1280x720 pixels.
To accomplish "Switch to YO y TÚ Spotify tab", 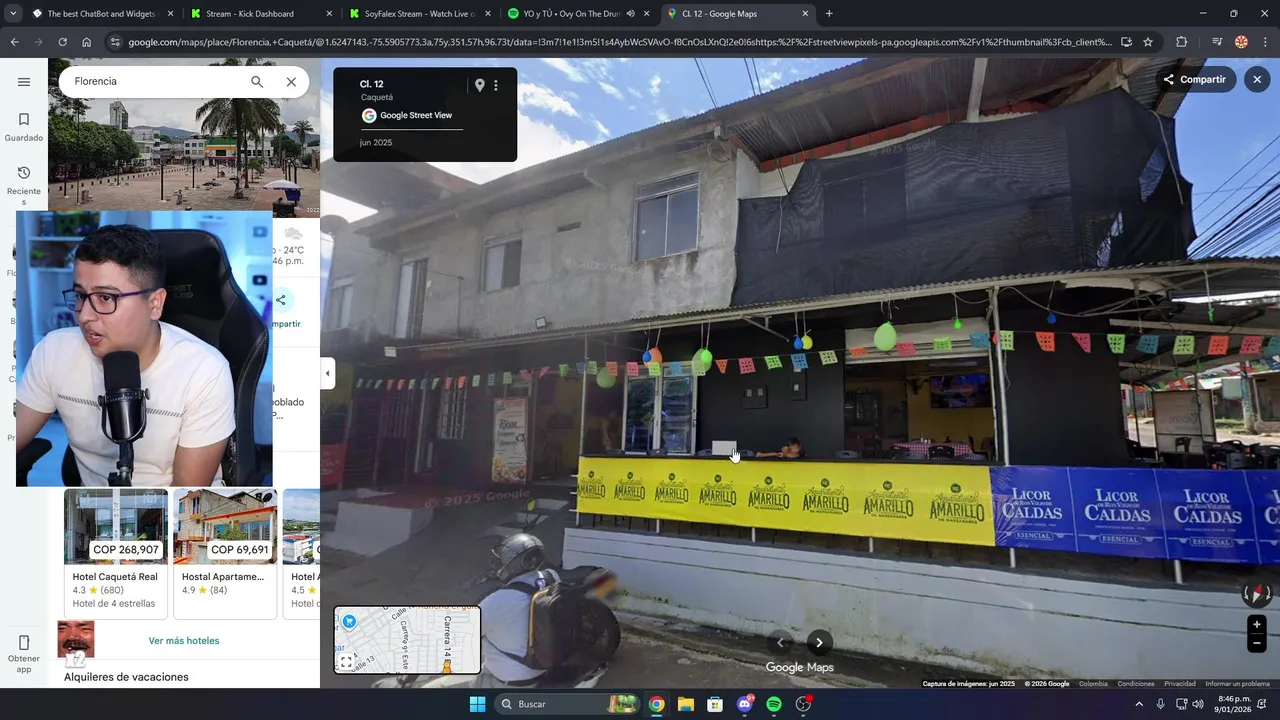I will pos(571,14).
